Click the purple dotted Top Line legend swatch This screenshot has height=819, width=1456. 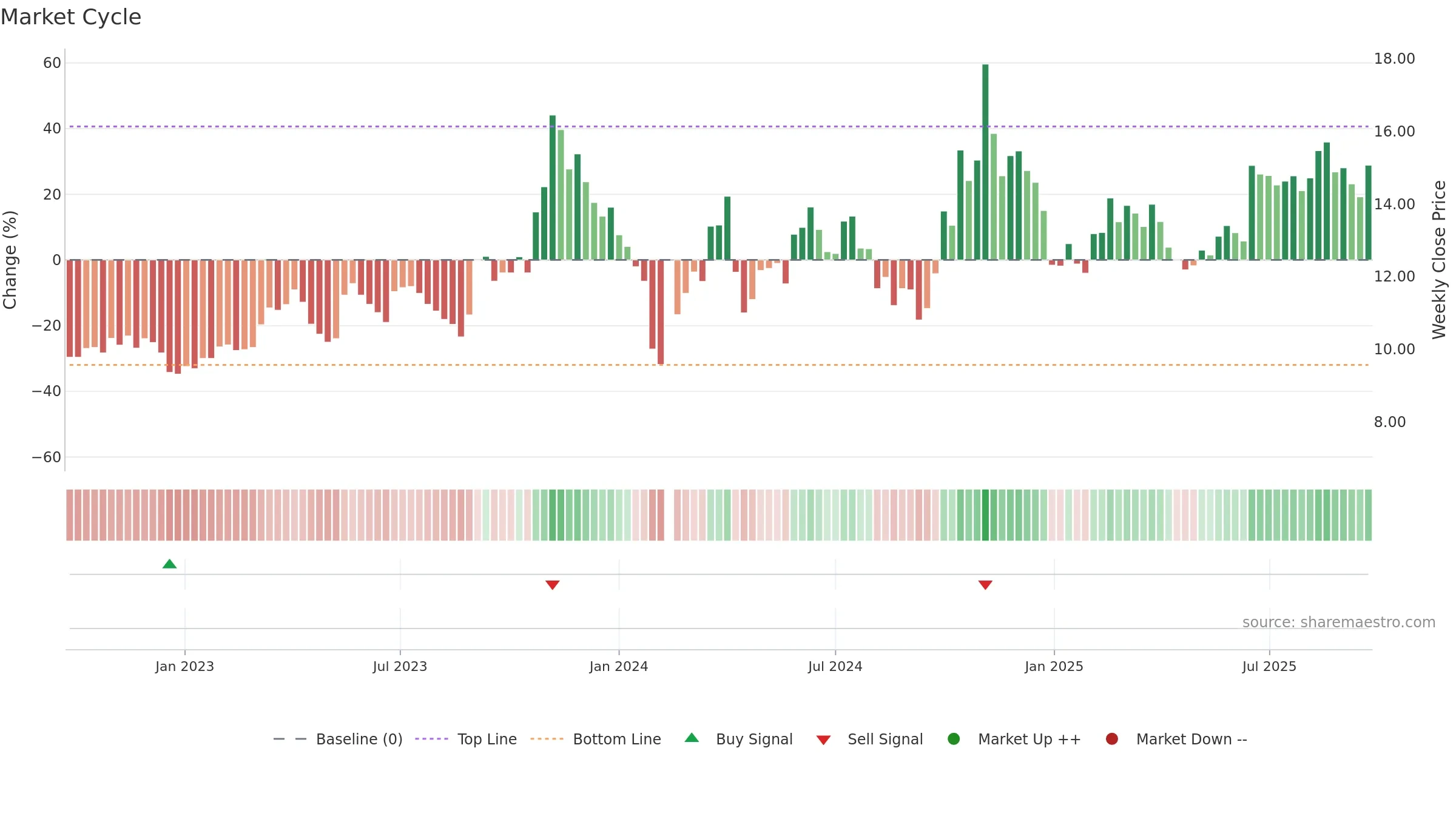point(431,739)
